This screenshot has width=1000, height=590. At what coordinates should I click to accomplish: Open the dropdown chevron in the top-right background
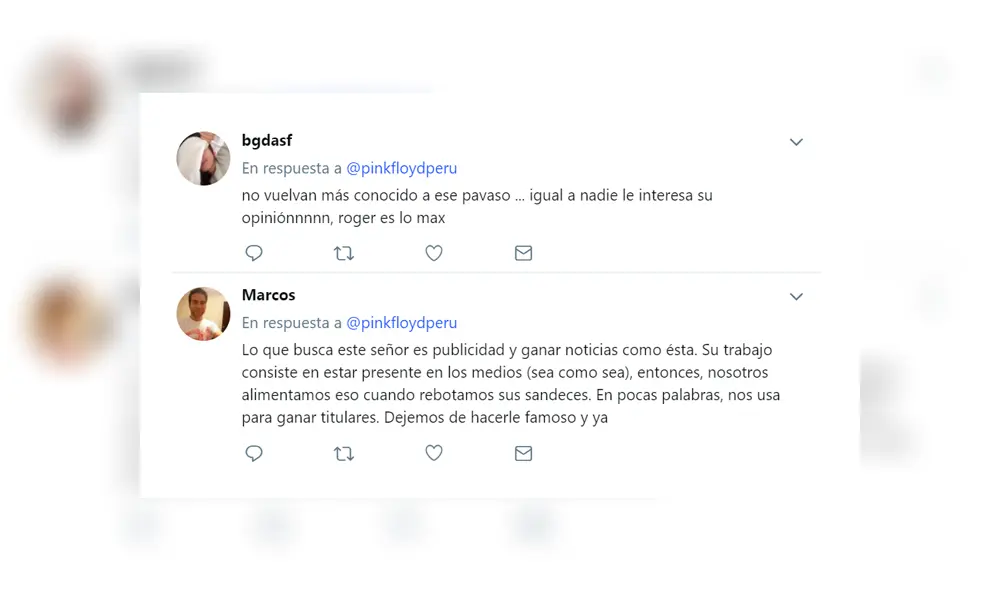(931, 71)
